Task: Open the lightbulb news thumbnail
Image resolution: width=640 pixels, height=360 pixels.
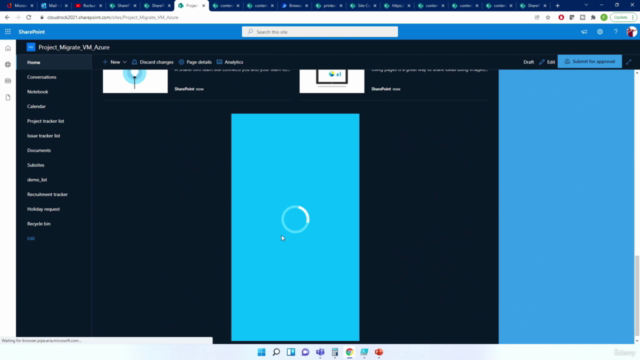Action: pyautogui.click(x=135, y=81)
